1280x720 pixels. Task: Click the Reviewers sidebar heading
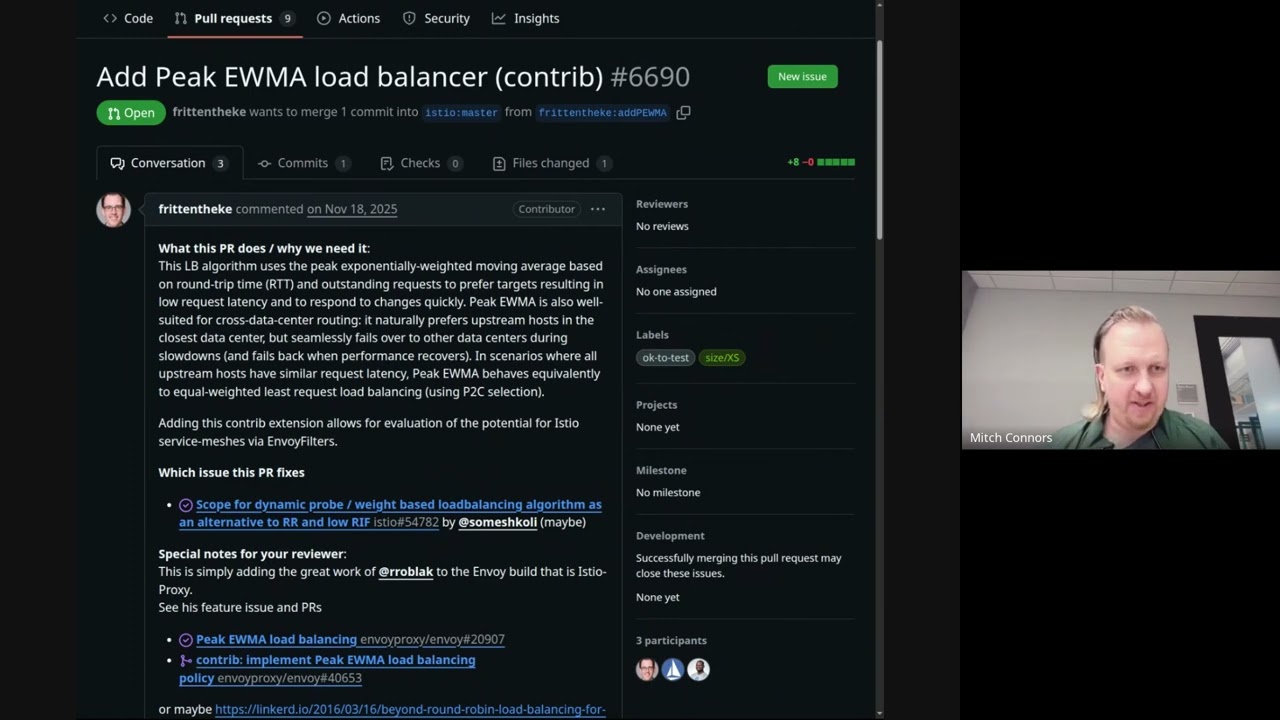(x=662, y=204)
